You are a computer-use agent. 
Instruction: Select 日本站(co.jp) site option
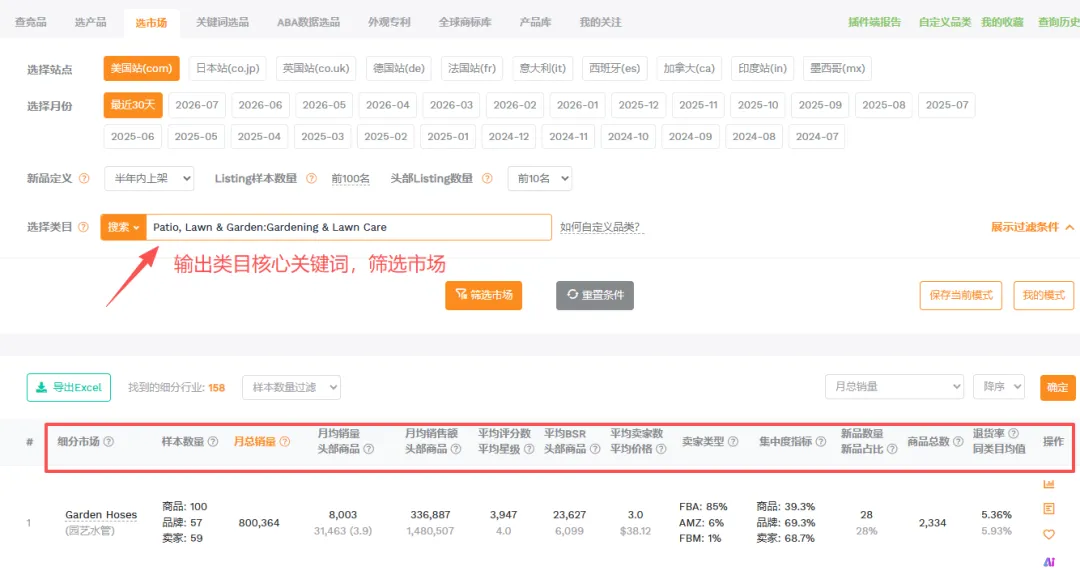(227, 68)
